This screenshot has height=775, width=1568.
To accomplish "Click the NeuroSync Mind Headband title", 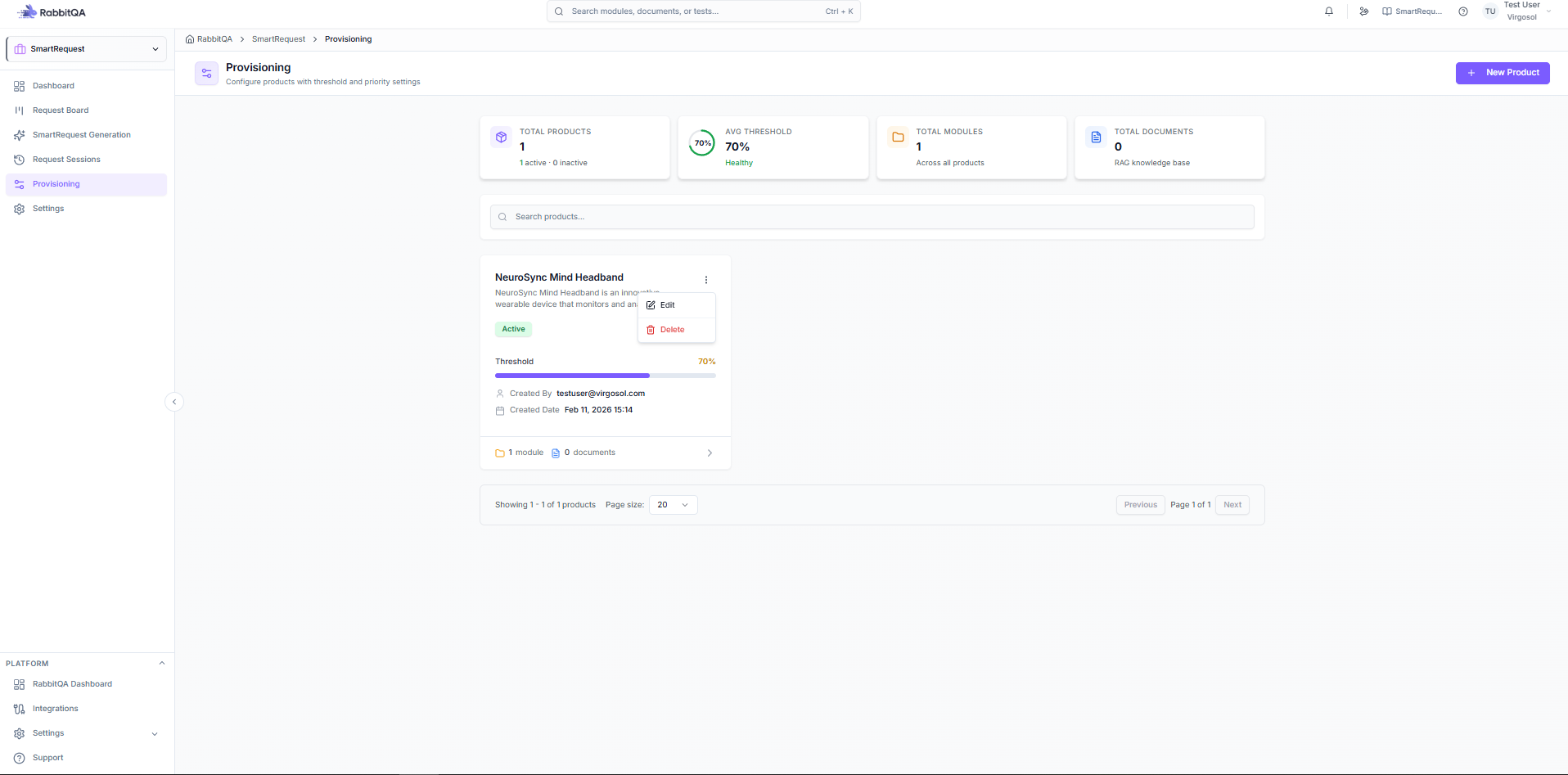I will pos(559,277).
